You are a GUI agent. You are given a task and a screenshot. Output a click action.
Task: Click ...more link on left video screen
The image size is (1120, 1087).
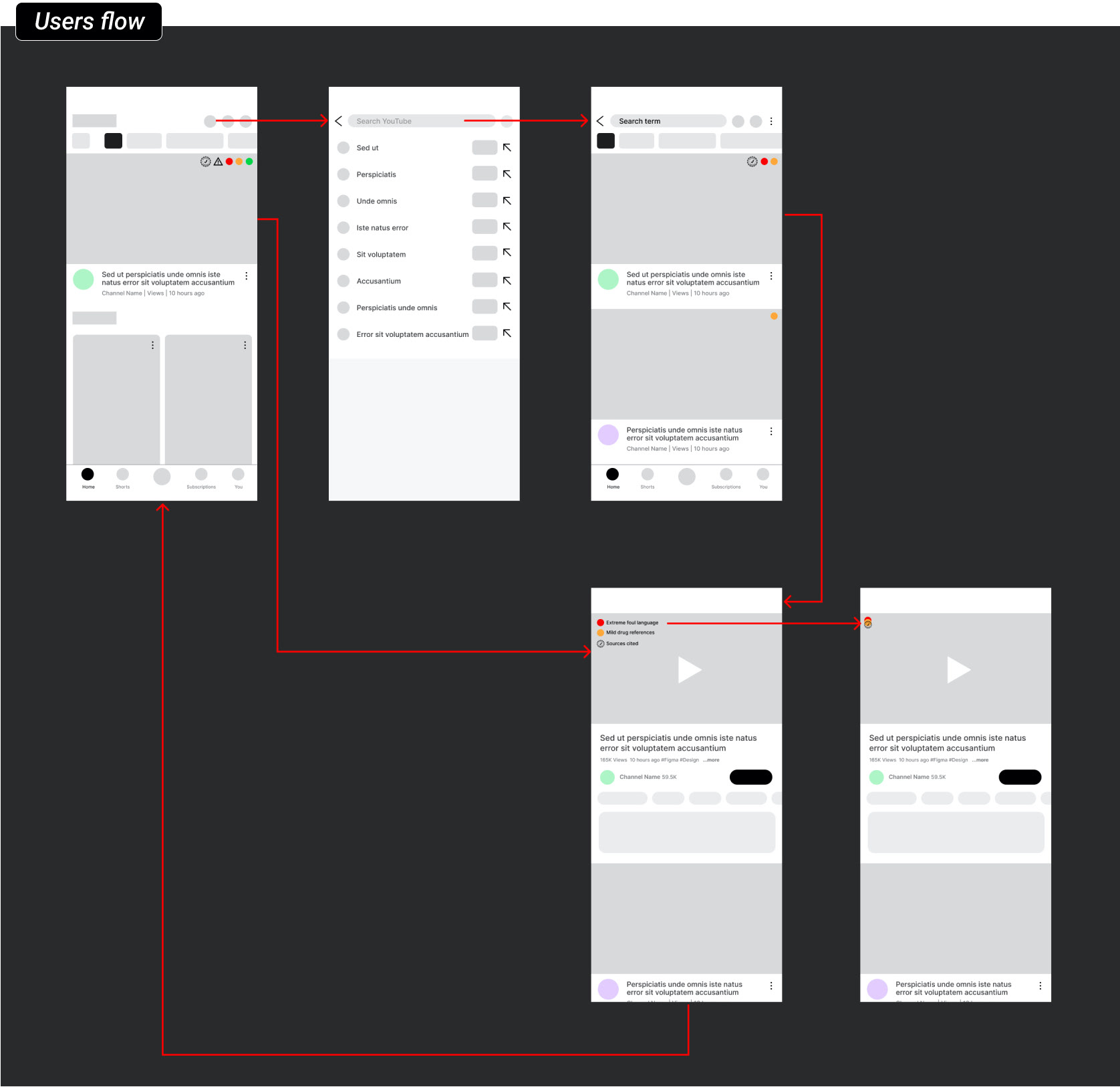tap(711, 760)
